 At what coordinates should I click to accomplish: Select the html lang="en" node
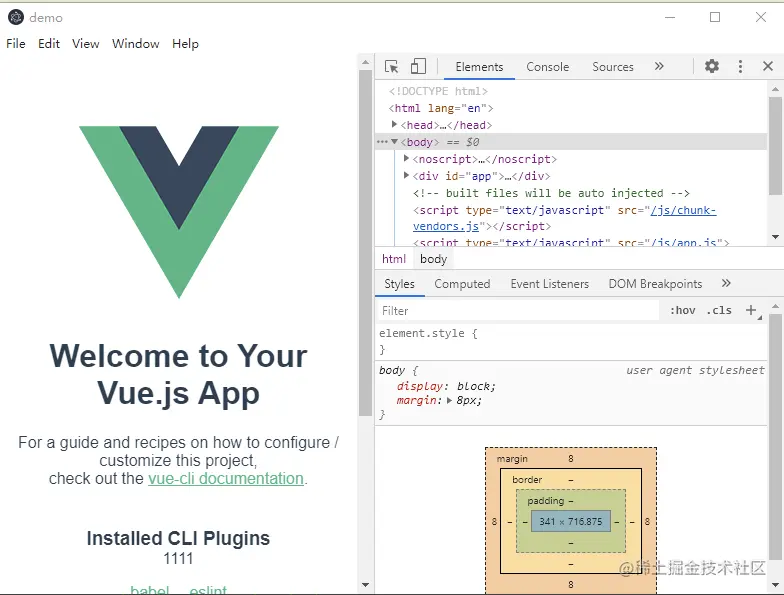coord(440,108)
